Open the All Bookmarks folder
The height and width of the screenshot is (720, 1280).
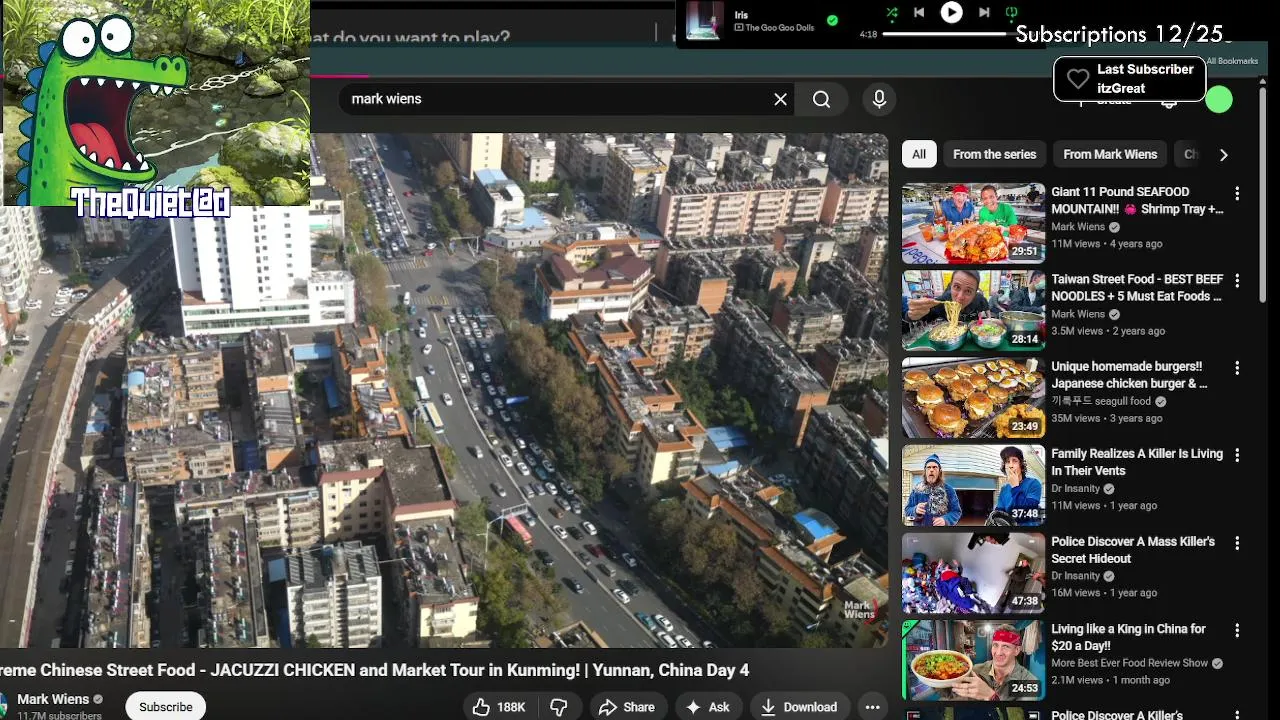(1232, 61)
